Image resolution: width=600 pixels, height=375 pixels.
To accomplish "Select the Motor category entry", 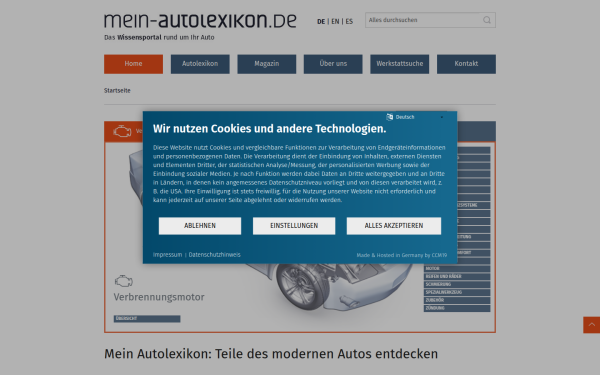I will [457, 269].
